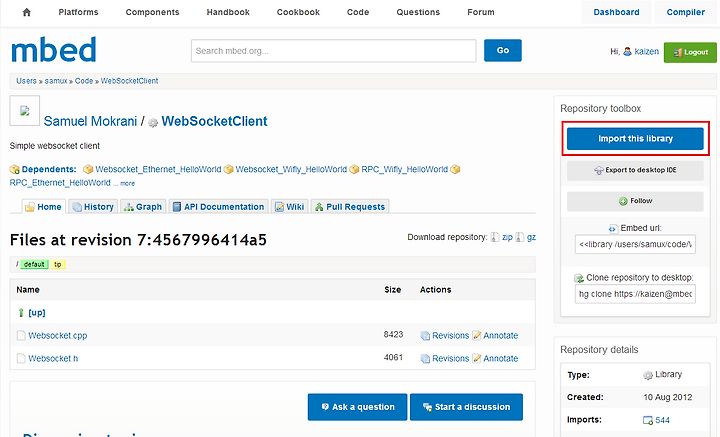
Task: Open the Websocket.cpp file
Action: 58,336
